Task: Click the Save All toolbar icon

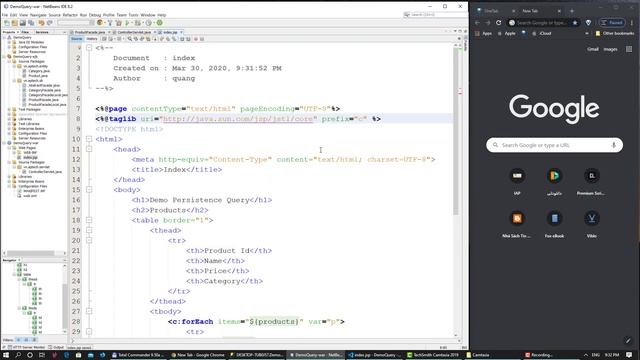Action: click(x=31, y=23)
